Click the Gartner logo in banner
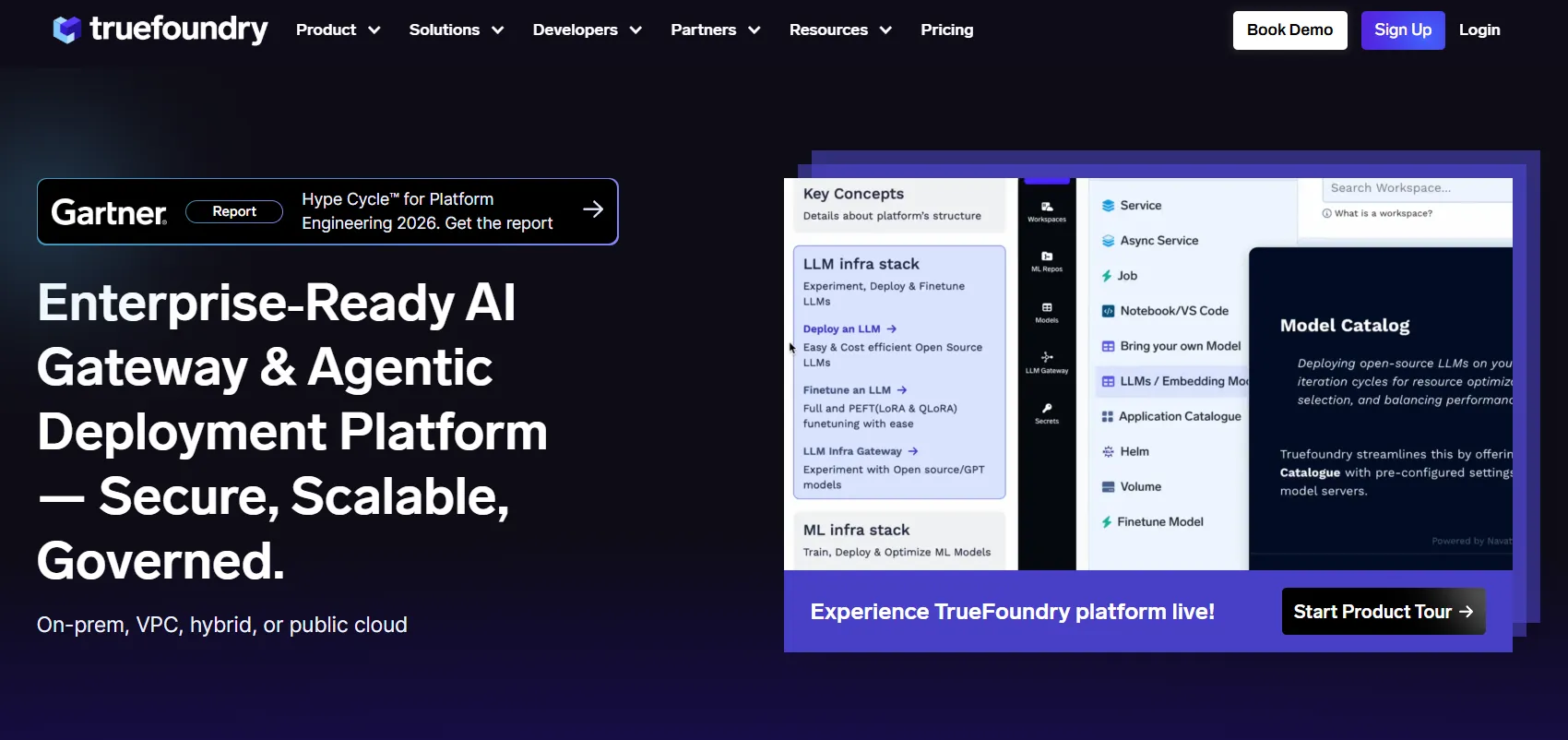 click(x=109, y=212)
